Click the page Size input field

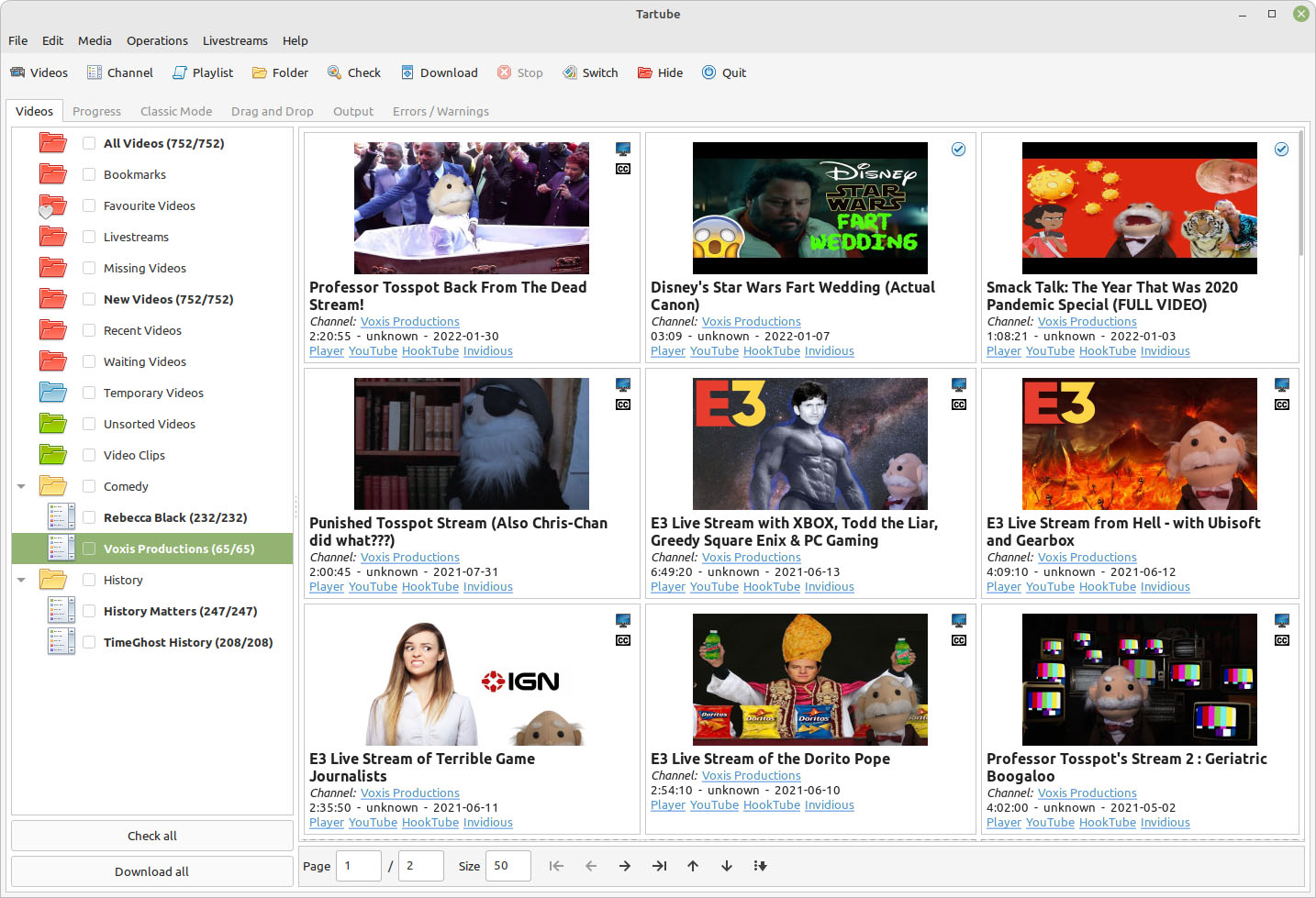click(508, 866)
